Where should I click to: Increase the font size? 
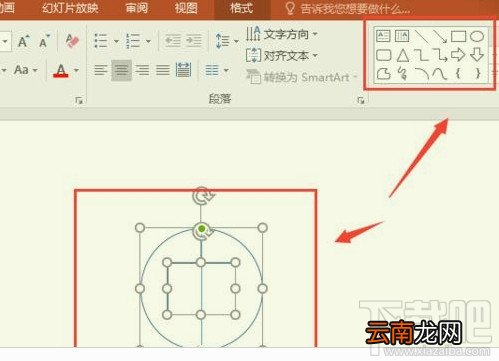[x=23, y=41]
